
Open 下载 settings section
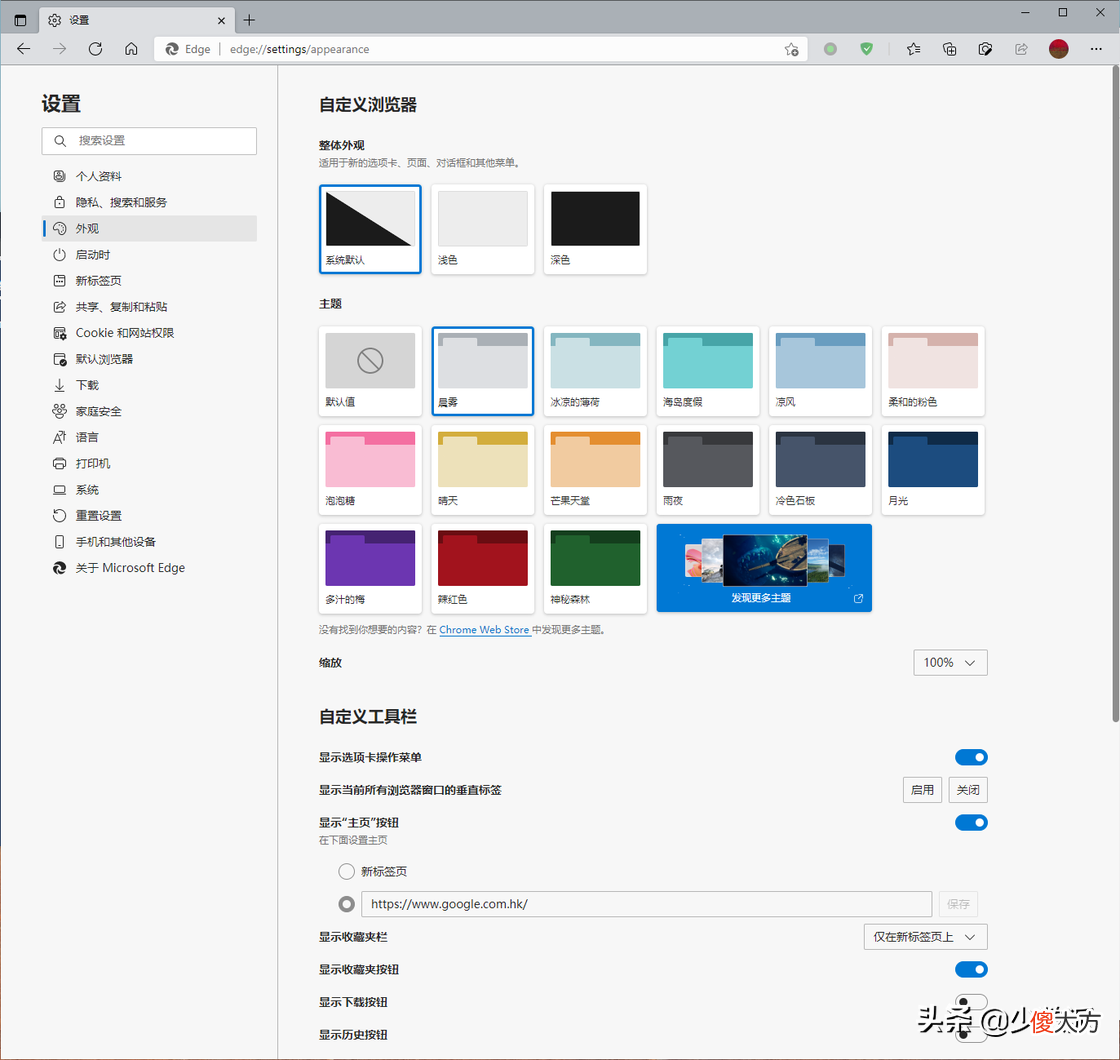pyautogui.click(x=149, y=386)
